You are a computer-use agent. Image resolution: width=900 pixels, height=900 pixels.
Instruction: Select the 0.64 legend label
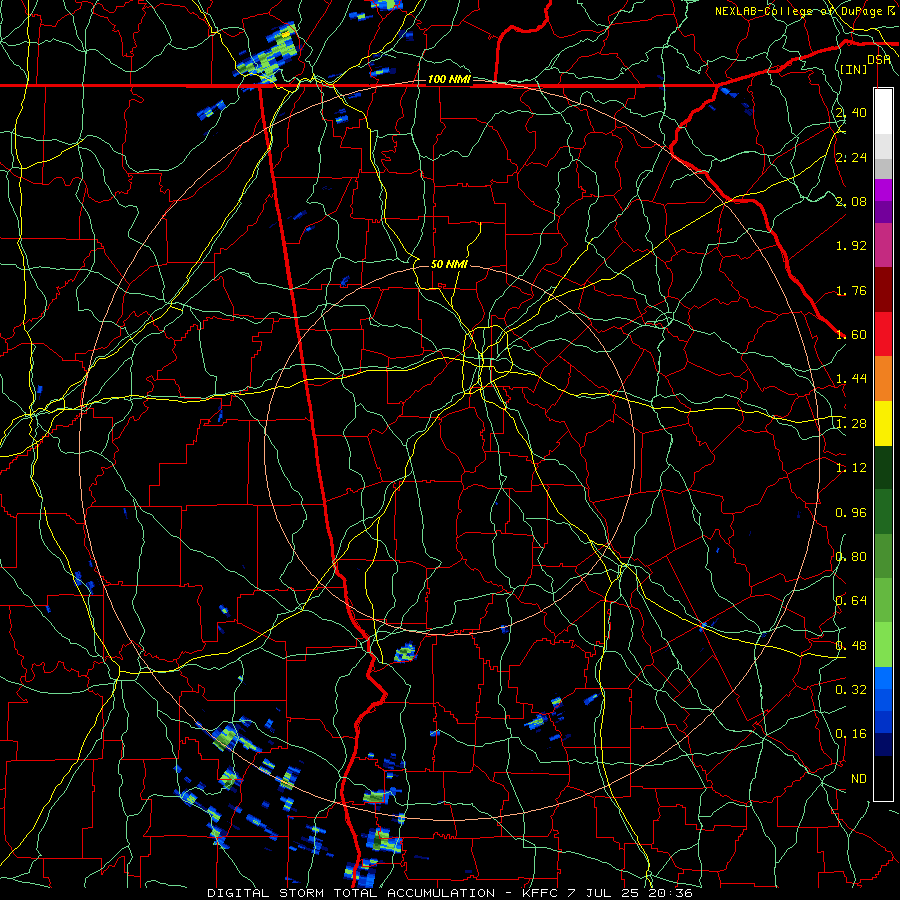(x=851, y=601)
